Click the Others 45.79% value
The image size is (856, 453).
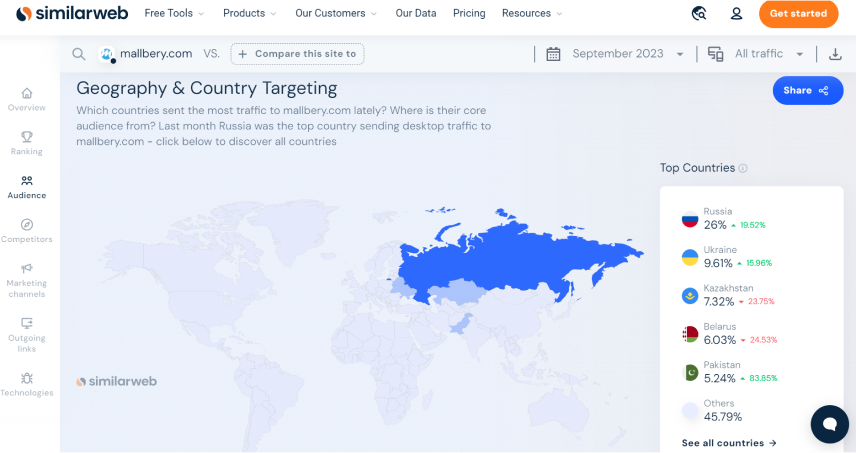[x=723, y=417]
